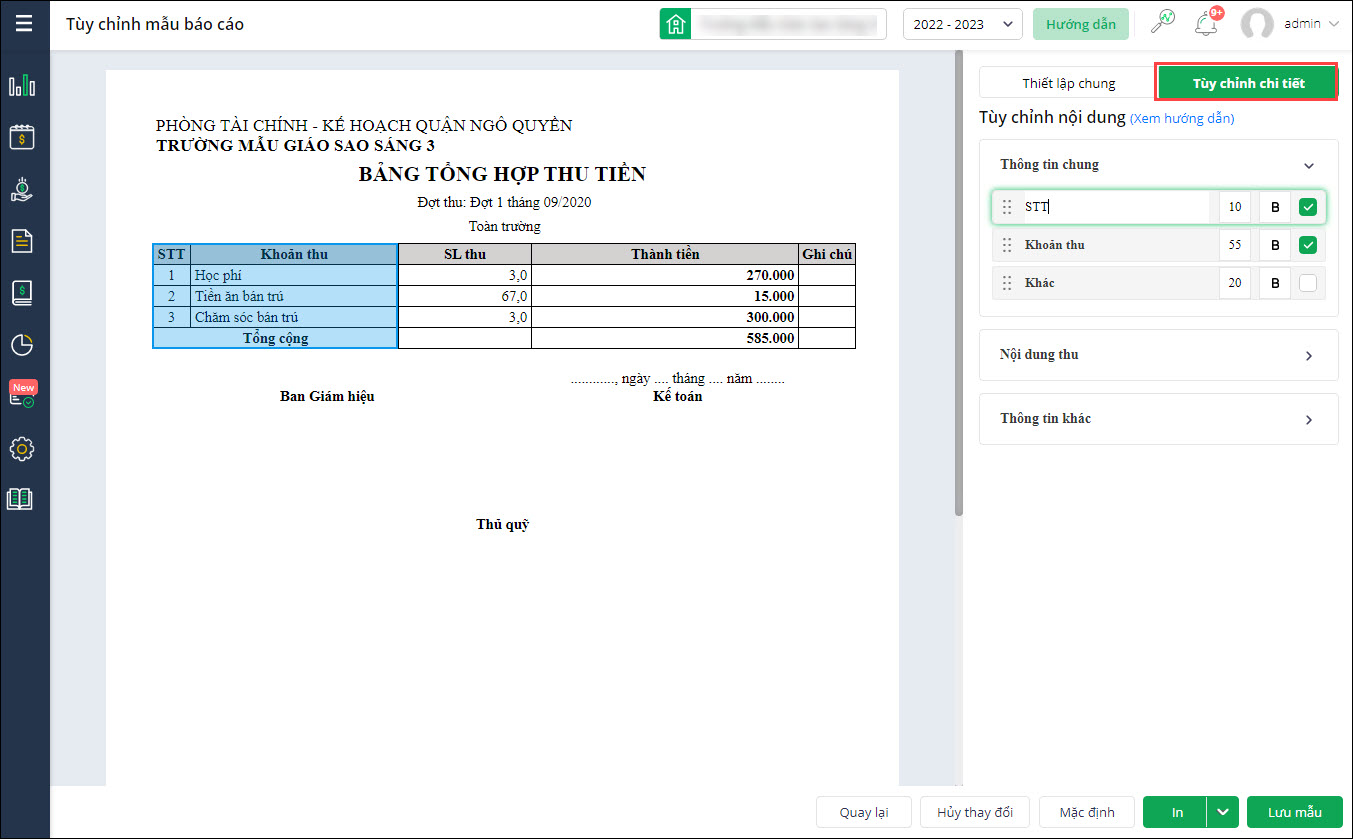The width and height of the screenshot is (1353, 839).
Task: Click the Thành tiền column header
Action: tap(665, 254)
